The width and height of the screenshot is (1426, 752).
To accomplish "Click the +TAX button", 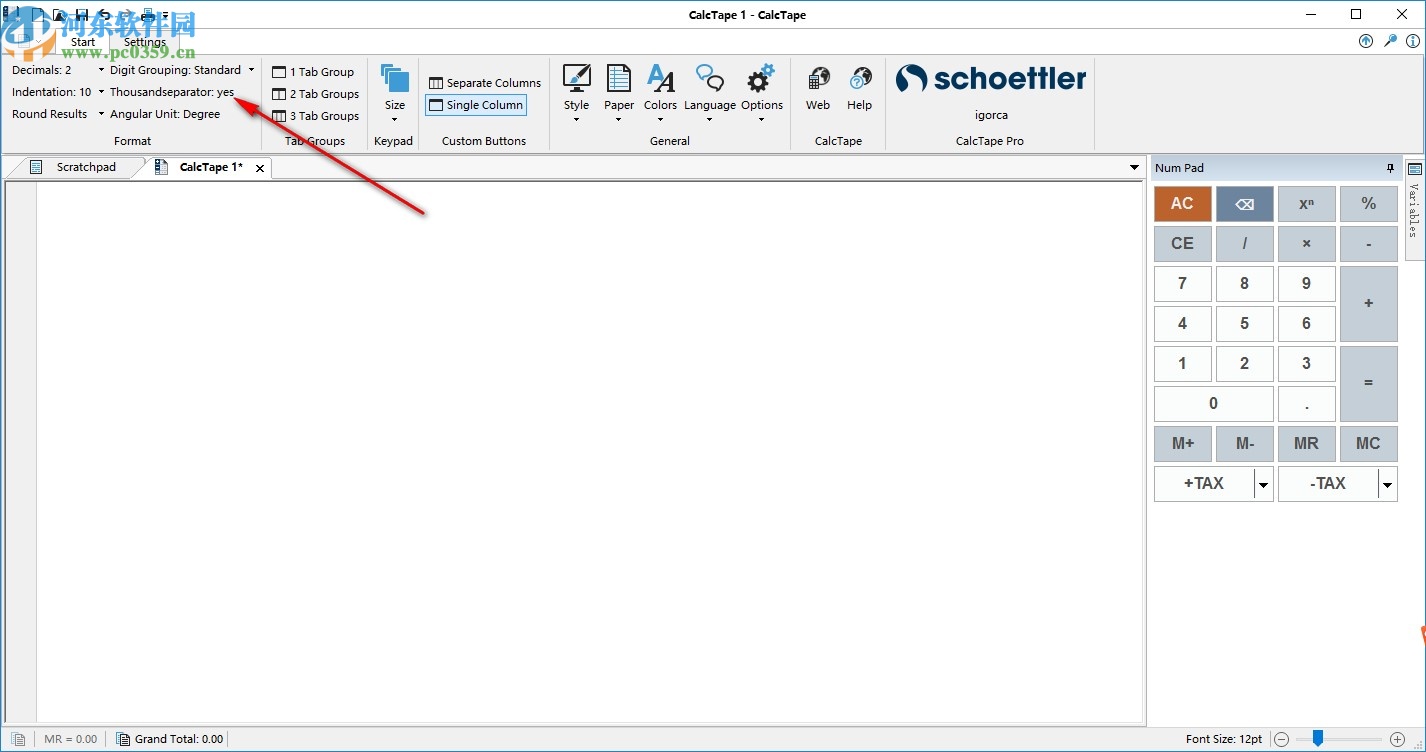I will [1204, 484].
